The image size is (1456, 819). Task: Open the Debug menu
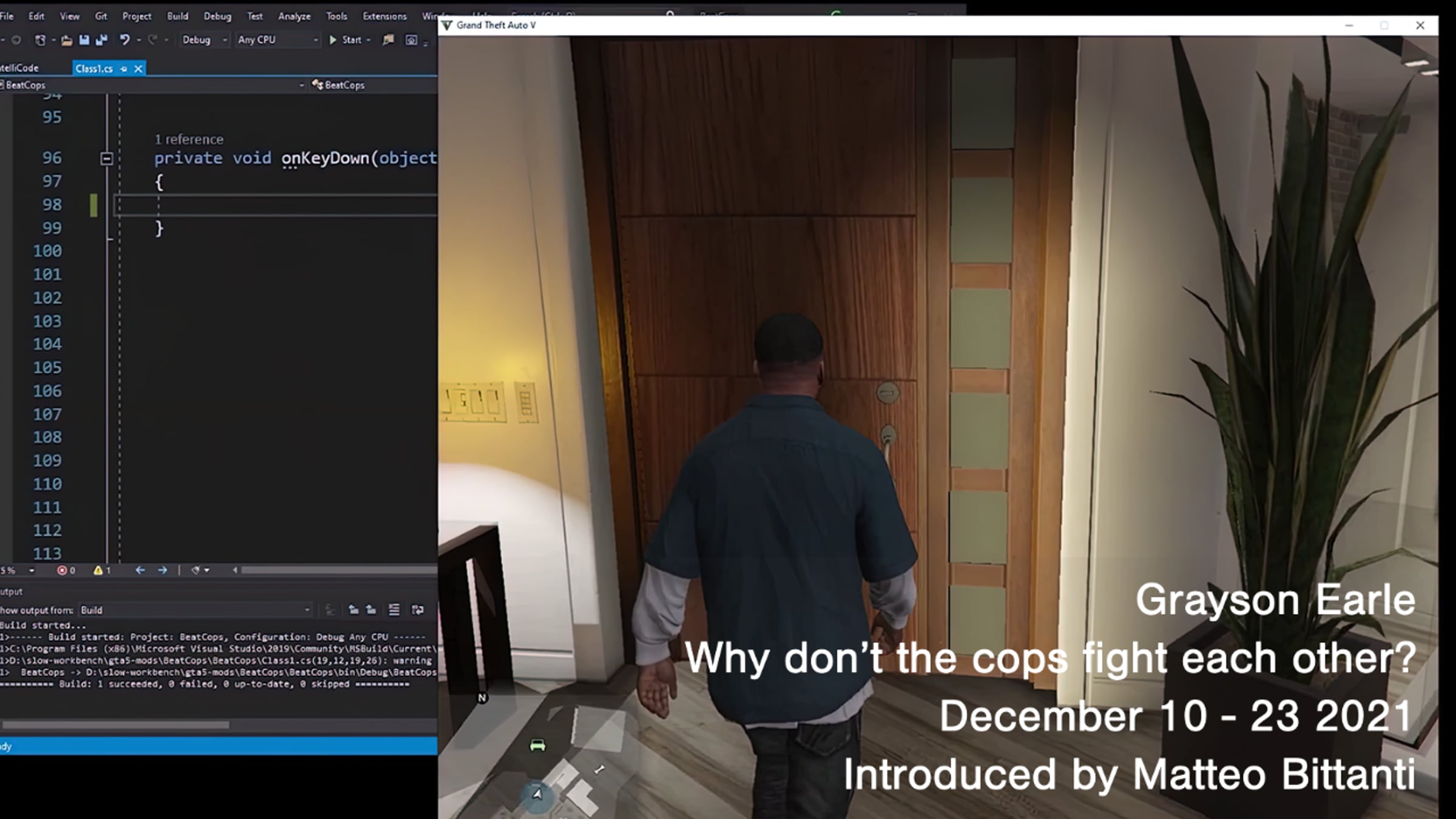(217, 16)
